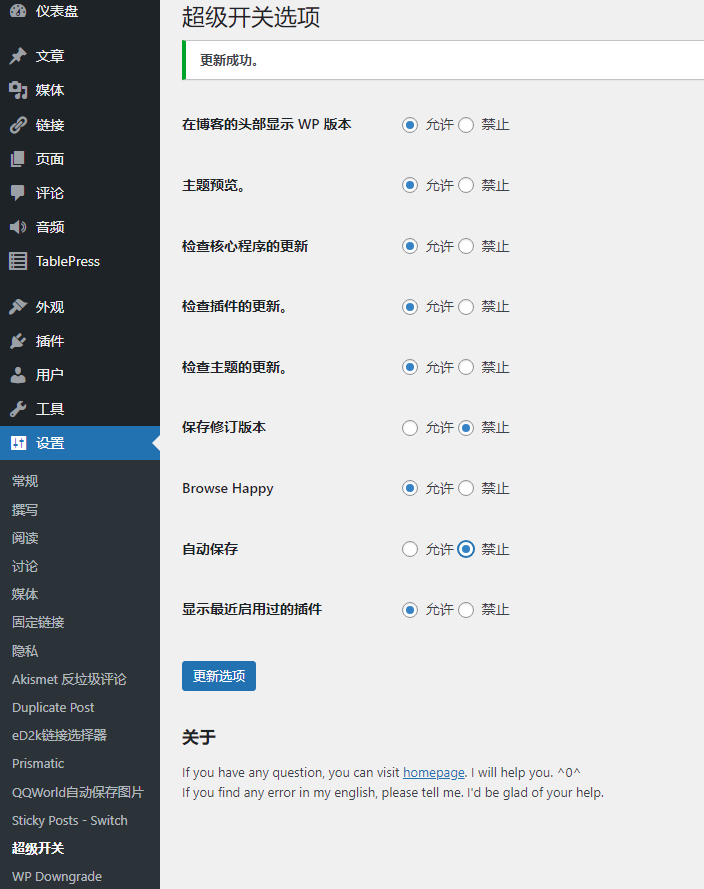Open TablePress via its table icon
The height and width of the screenshot is (889, 704).
(x=18, y=261)
